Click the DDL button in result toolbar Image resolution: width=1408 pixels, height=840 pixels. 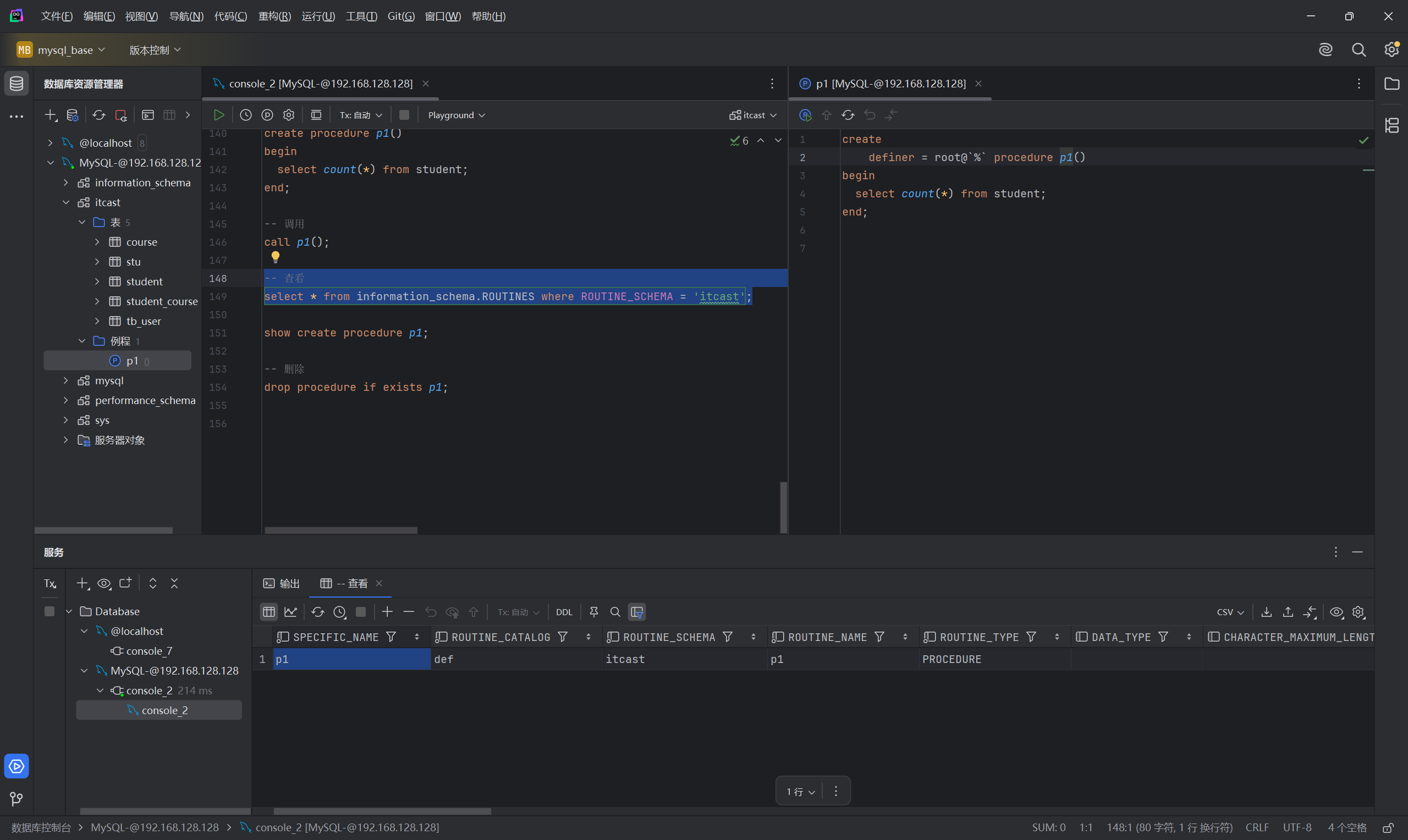(564, 612)
